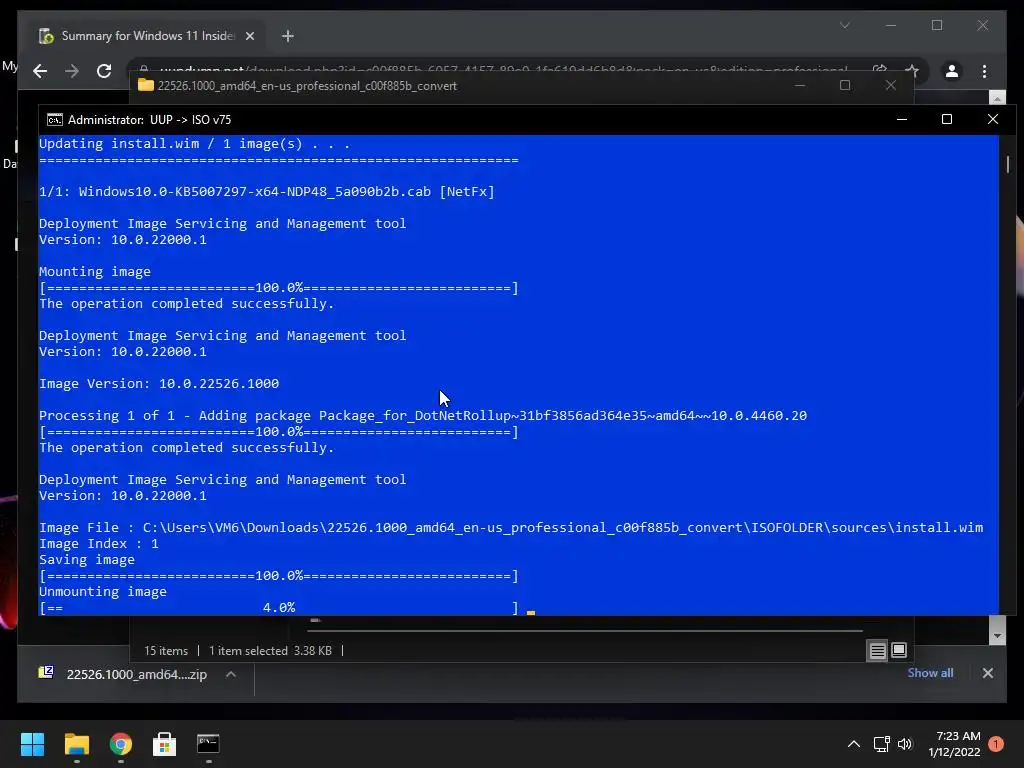Switch Explorer to details view
The height and width of the screenshot is (768, 1024).
tap(877, 650)
